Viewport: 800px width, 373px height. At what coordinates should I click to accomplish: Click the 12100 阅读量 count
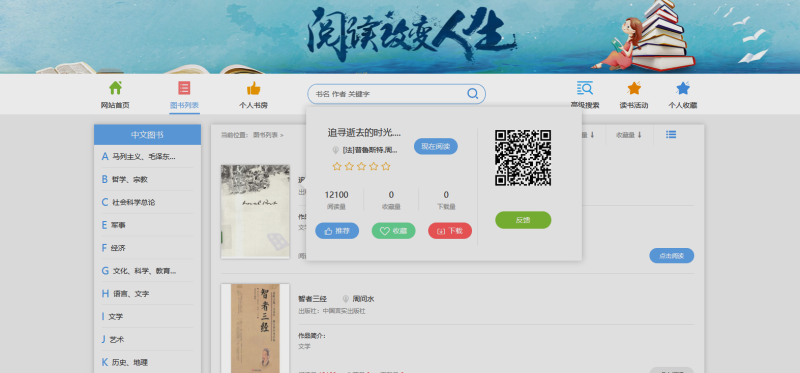coord(337,195)
